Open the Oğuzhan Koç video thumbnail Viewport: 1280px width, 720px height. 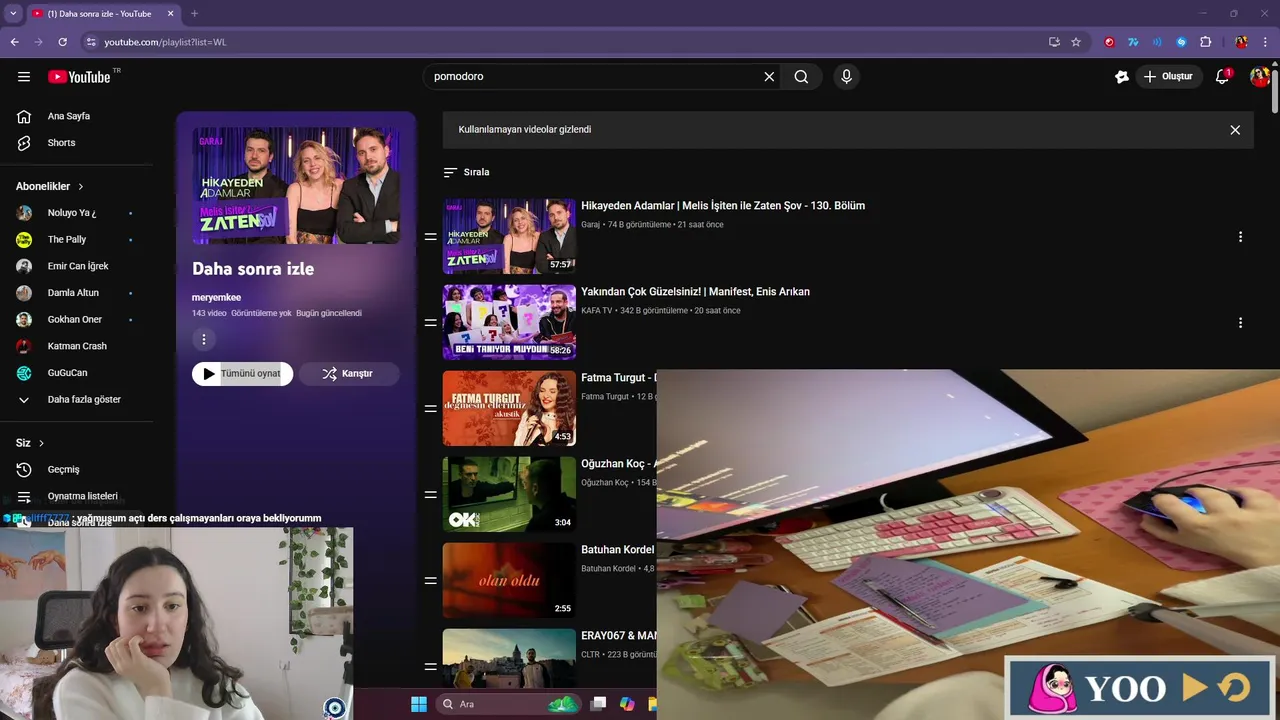click(x=509, y=494)
